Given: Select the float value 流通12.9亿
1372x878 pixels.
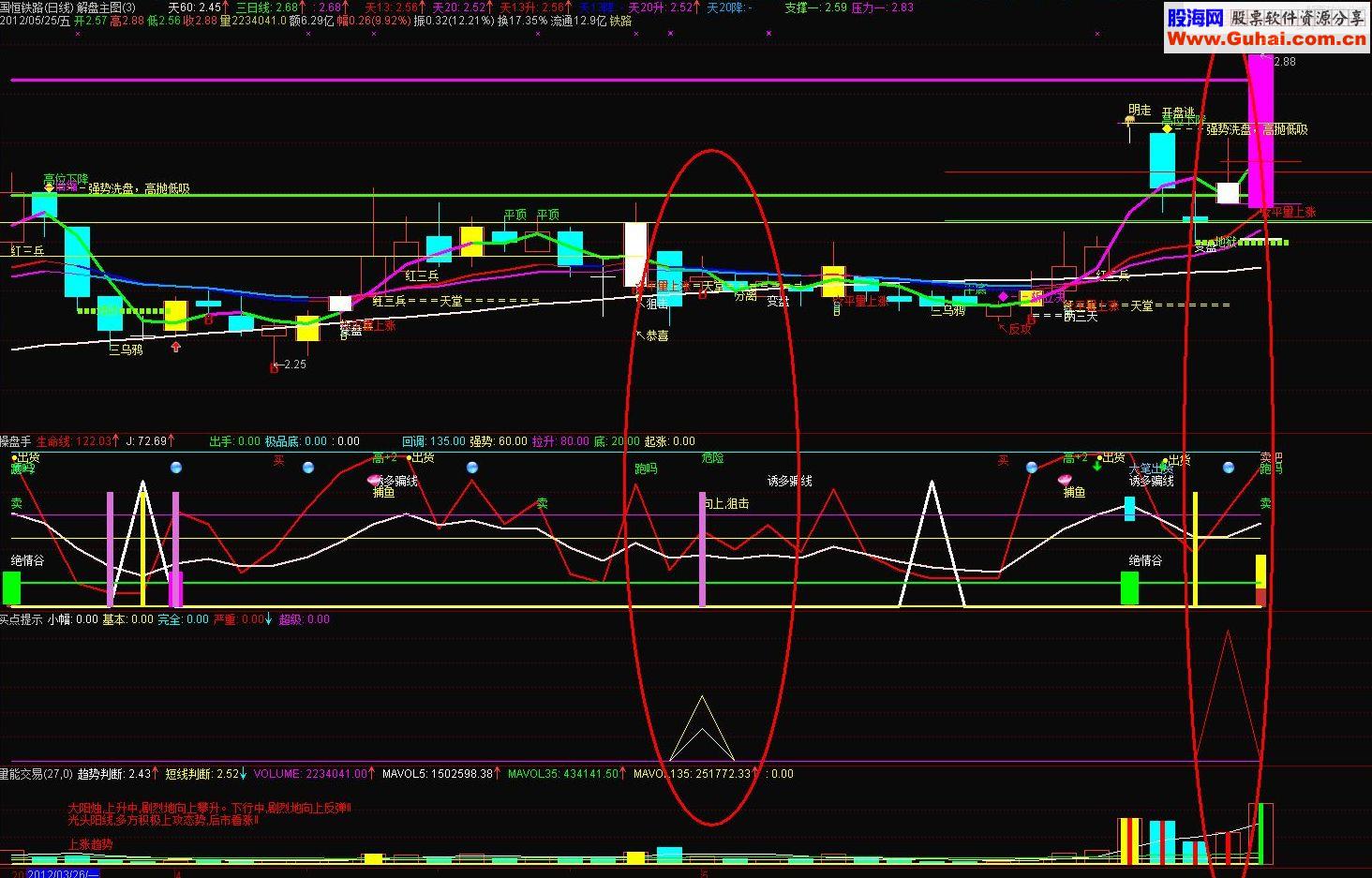Looking at the screenshot, I should pyautogui.click(x=578, y=21).
